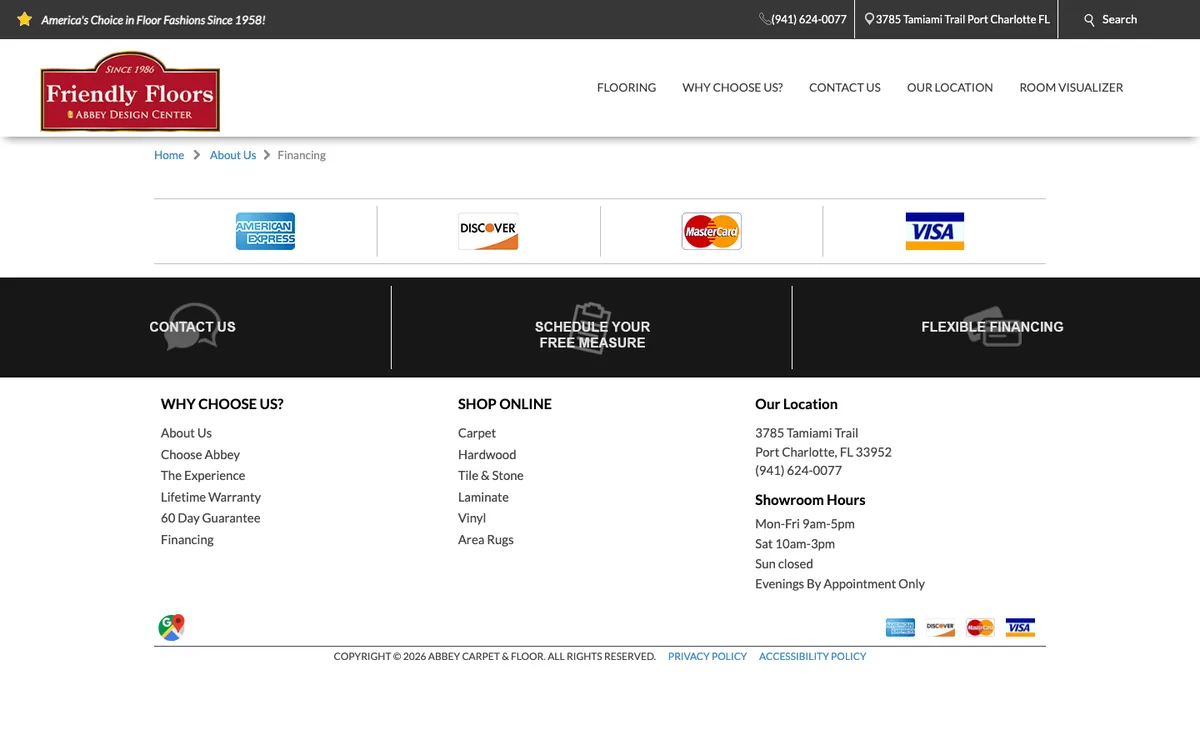Click the Contact Us banner tile
1200x750 pixels.
click(192, 327)
